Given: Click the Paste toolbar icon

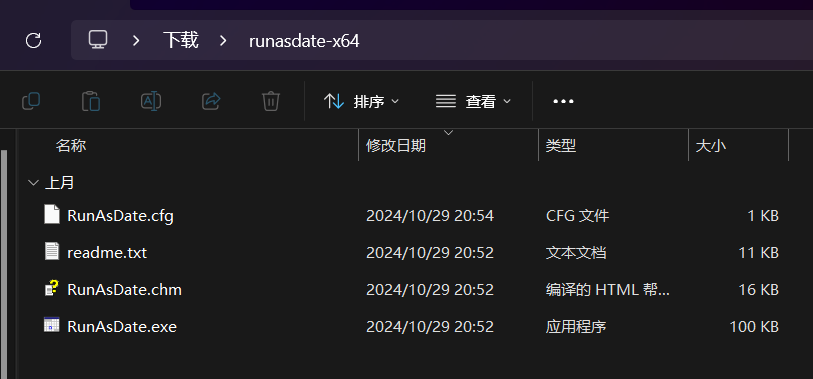Looking at the screenshot, I should (91, 101).
